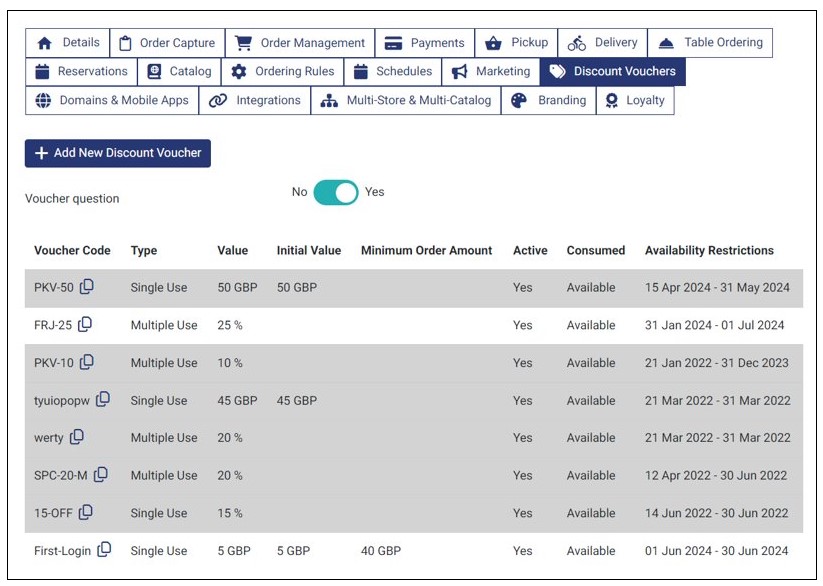Click the basket icon on Pickup
Image resolution: width=823 pixels, height=586 pixels.
[x=493, y=43]
